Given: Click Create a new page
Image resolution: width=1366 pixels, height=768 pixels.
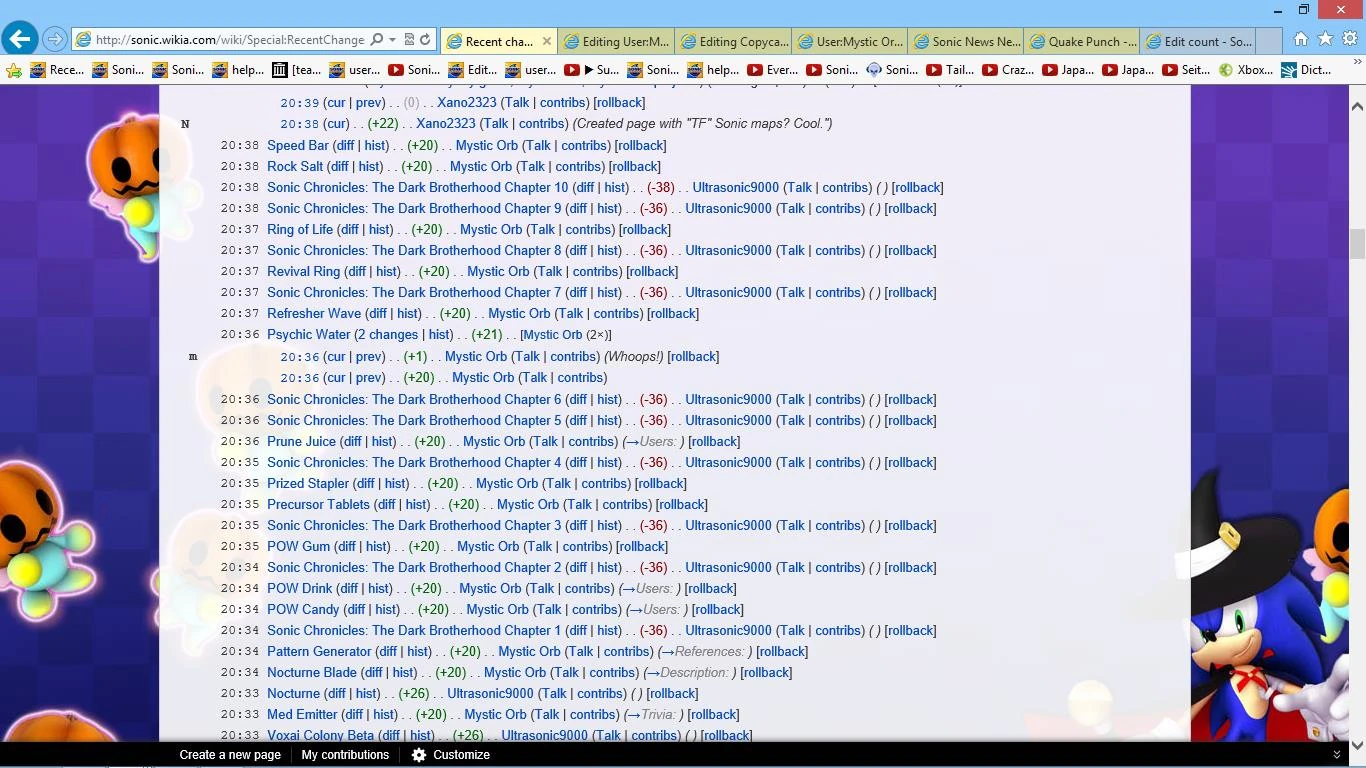Looking at the screenshot, I should tap(230, 755).
